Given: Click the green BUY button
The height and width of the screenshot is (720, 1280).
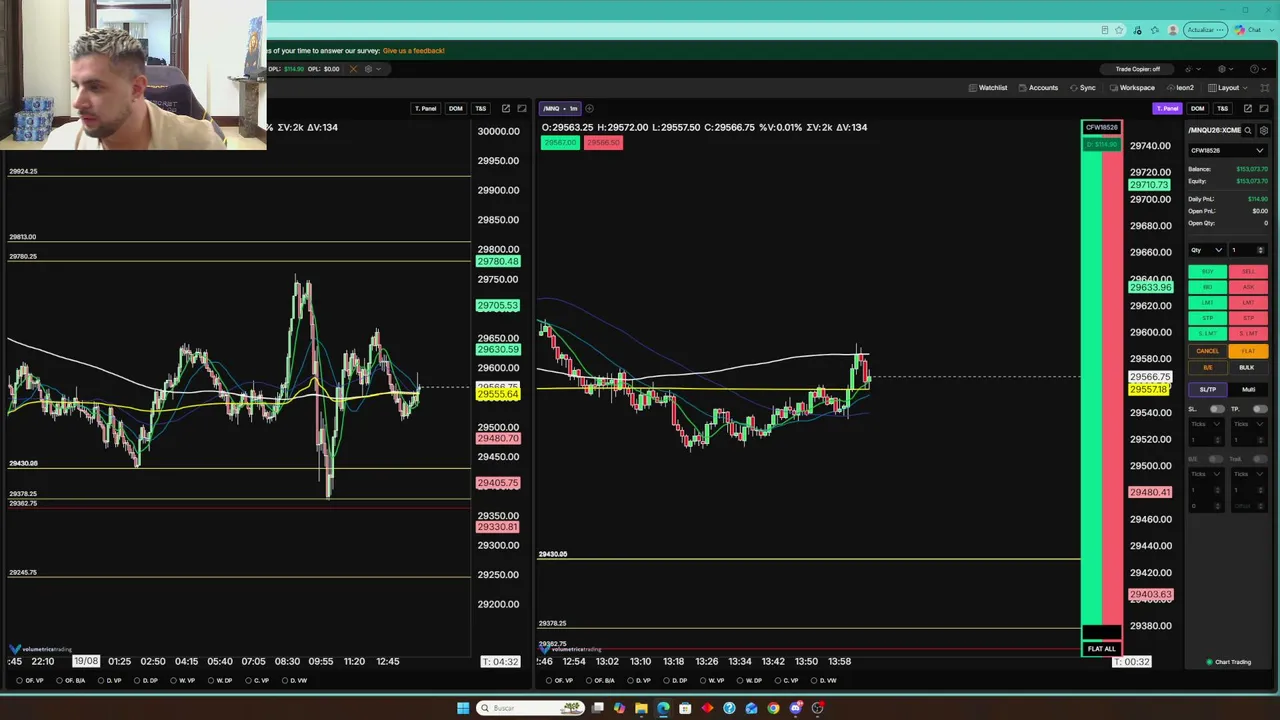Looking at the screenshot, I should (x=1207, y=272).
